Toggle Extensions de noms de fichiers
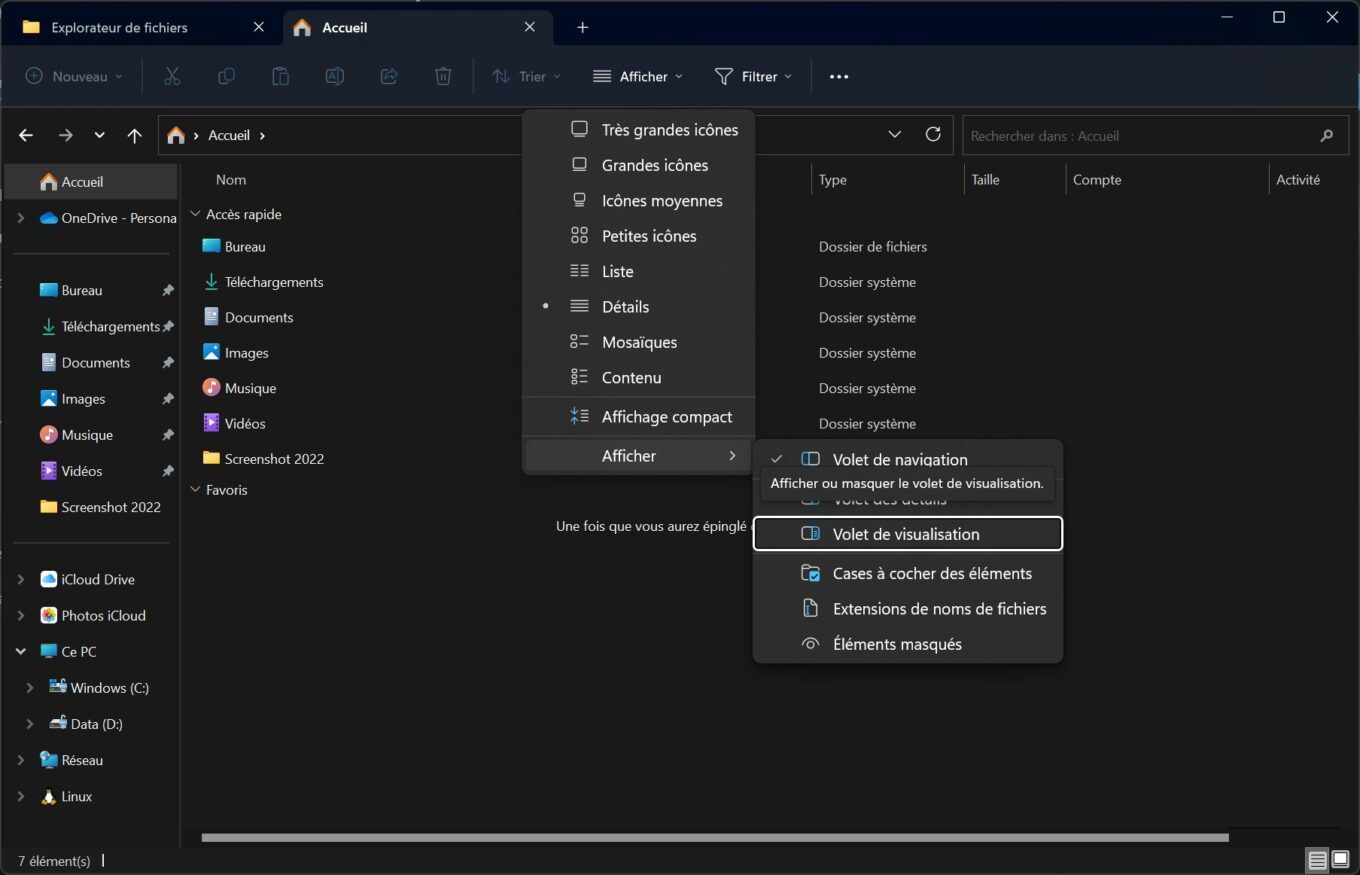The width and height of the screenshot is (1360, 875). pyautogui.click(x=907, y=608)
